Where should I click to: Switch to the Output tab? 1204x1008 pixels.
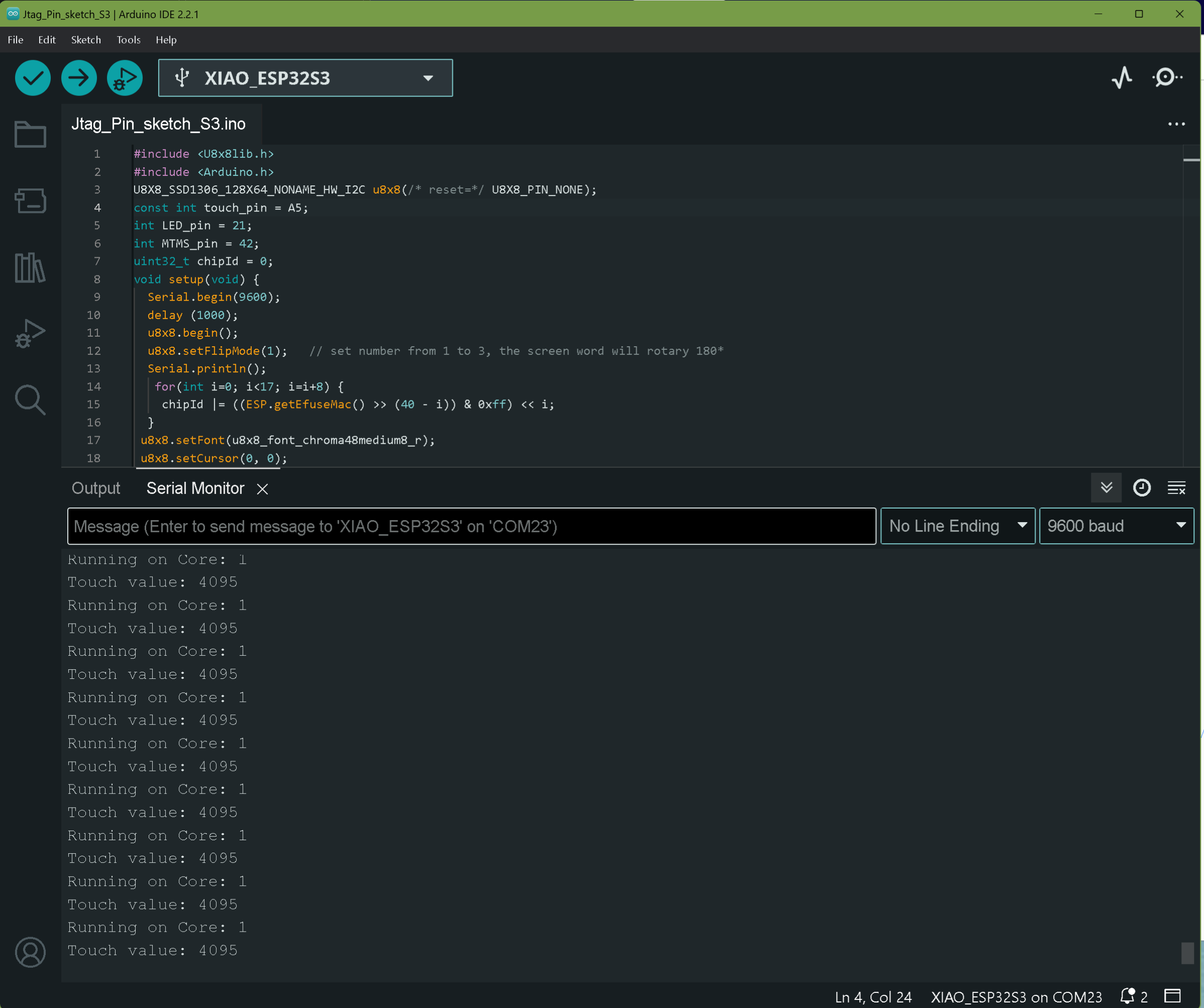(x=96, y=488)
